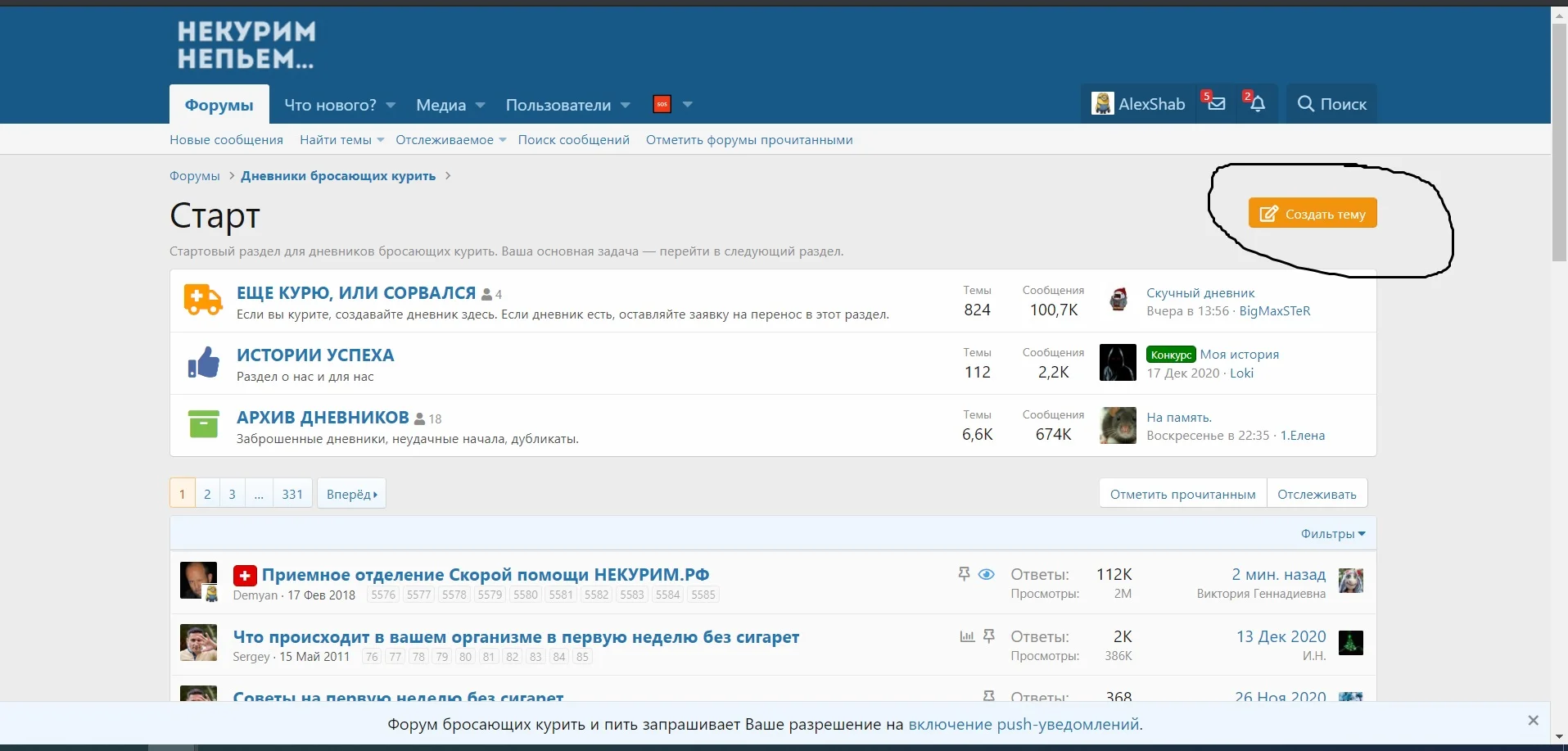Open the Новые сообщения submenu link
The width and height of the screenshot is (1568, 751).
[226, 140]
